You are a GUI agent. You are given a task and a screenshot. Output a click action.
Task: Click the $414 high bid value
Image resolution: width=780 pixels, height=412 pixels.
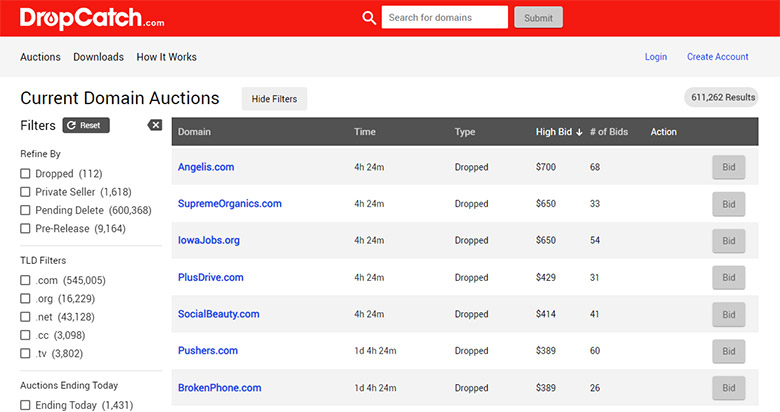[x=546, y=314]
